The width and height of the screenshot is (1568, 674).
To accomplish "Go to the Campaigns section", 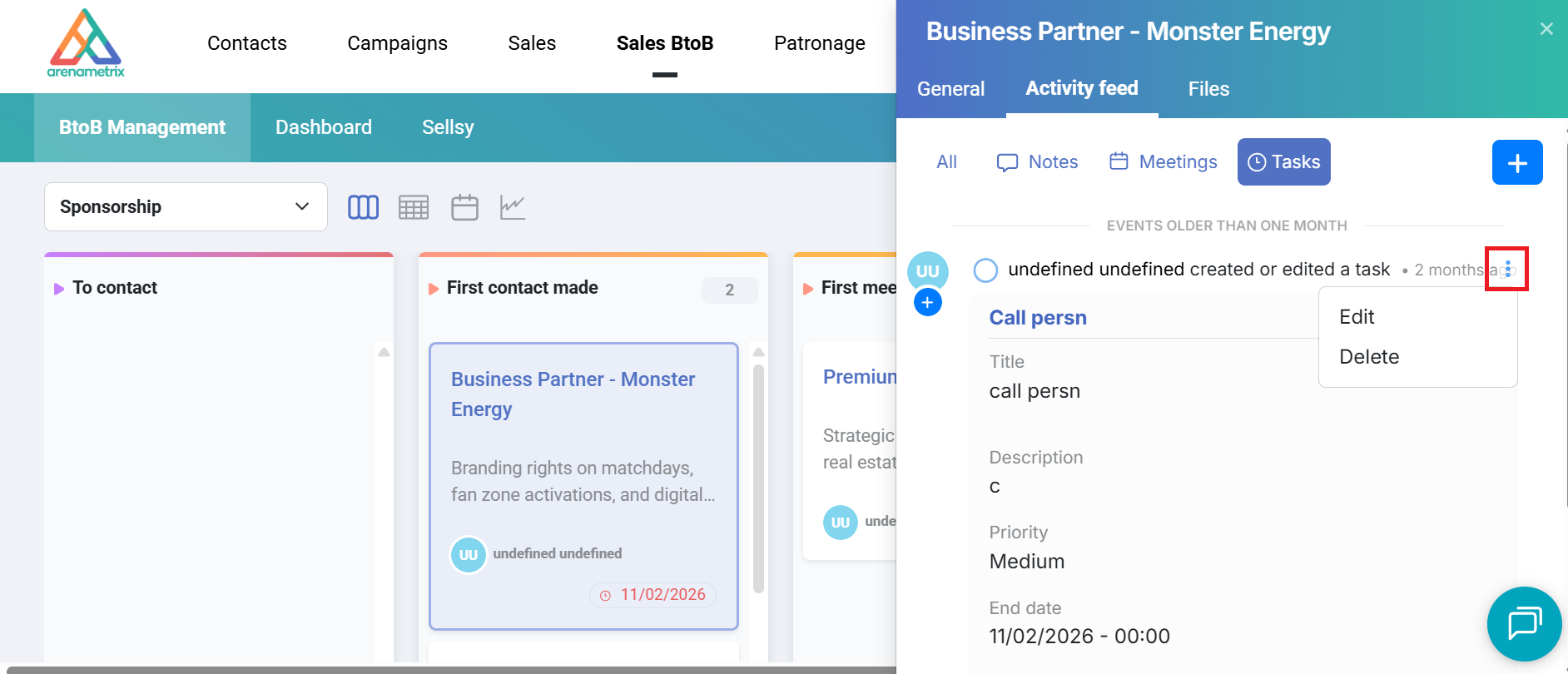I will click(397, 43).
